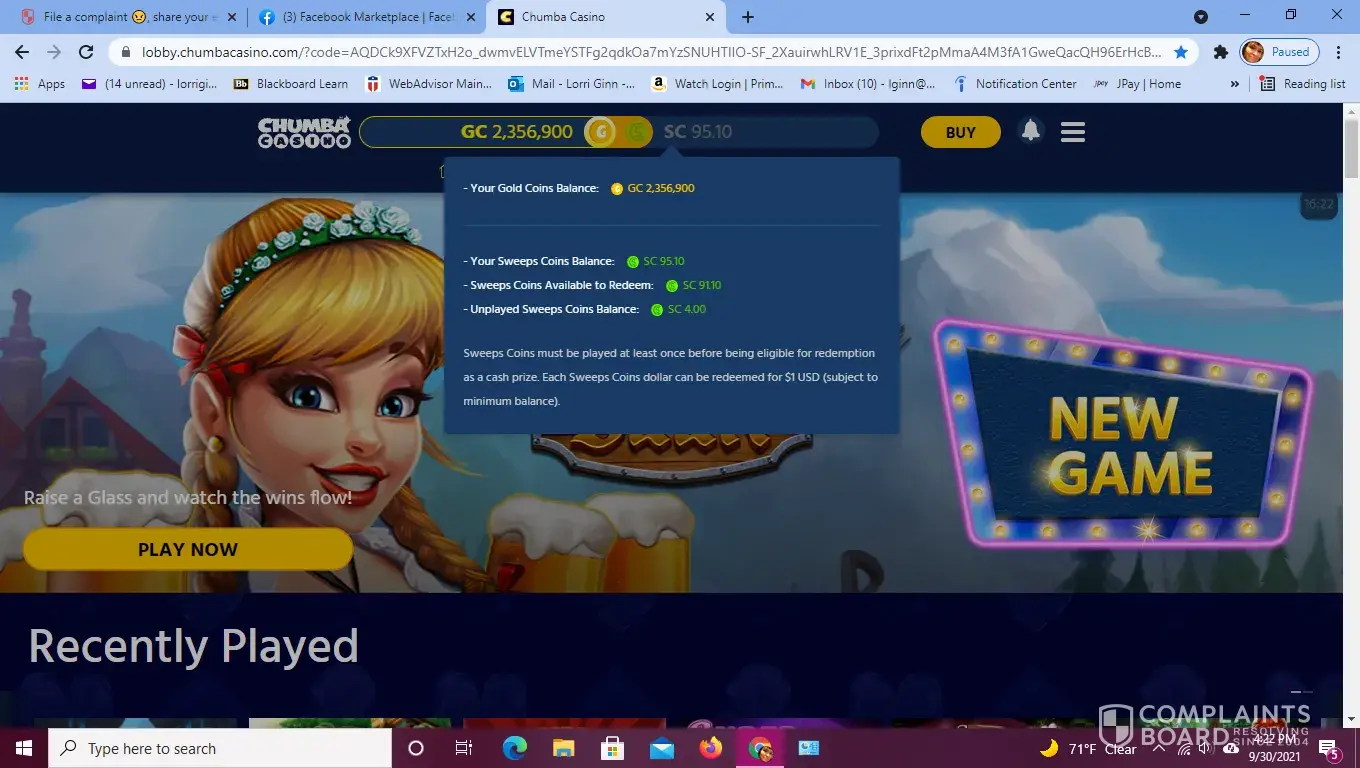The image size is (1360, 768).
Task: Open the tab search dropdown
Action: coord(1201,17)
